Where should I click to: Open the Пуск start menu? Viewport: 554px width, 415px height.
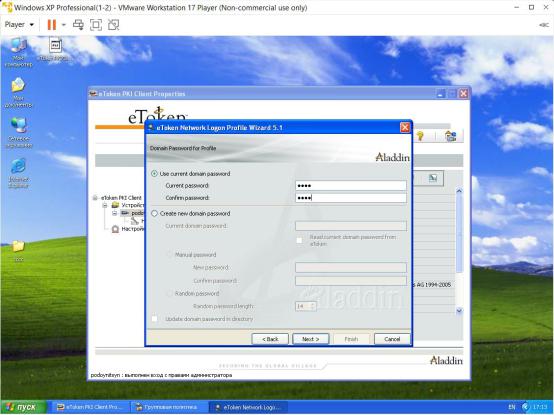point(23,407)
